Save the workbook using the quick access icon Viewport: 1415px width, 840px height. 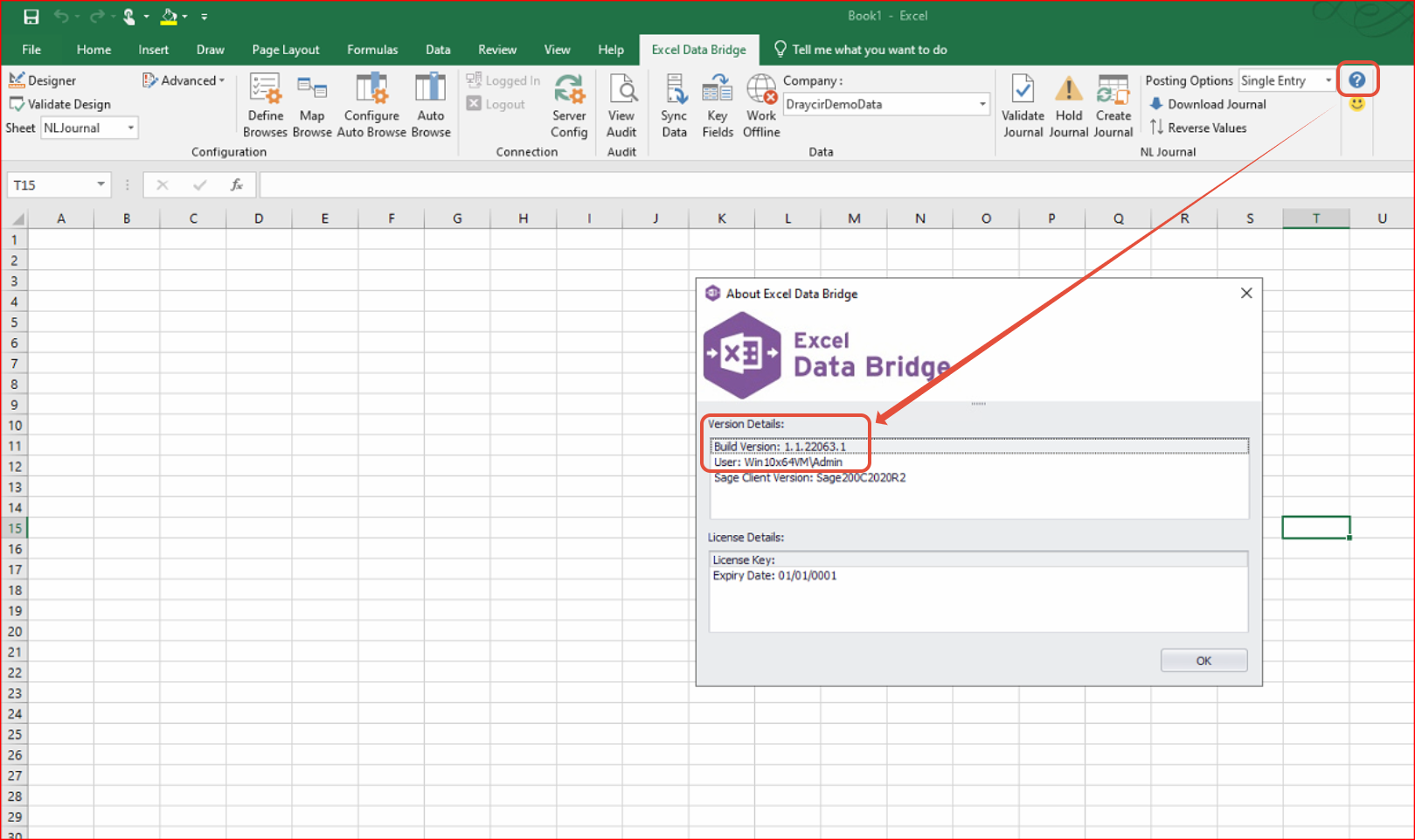click(31, 17)
